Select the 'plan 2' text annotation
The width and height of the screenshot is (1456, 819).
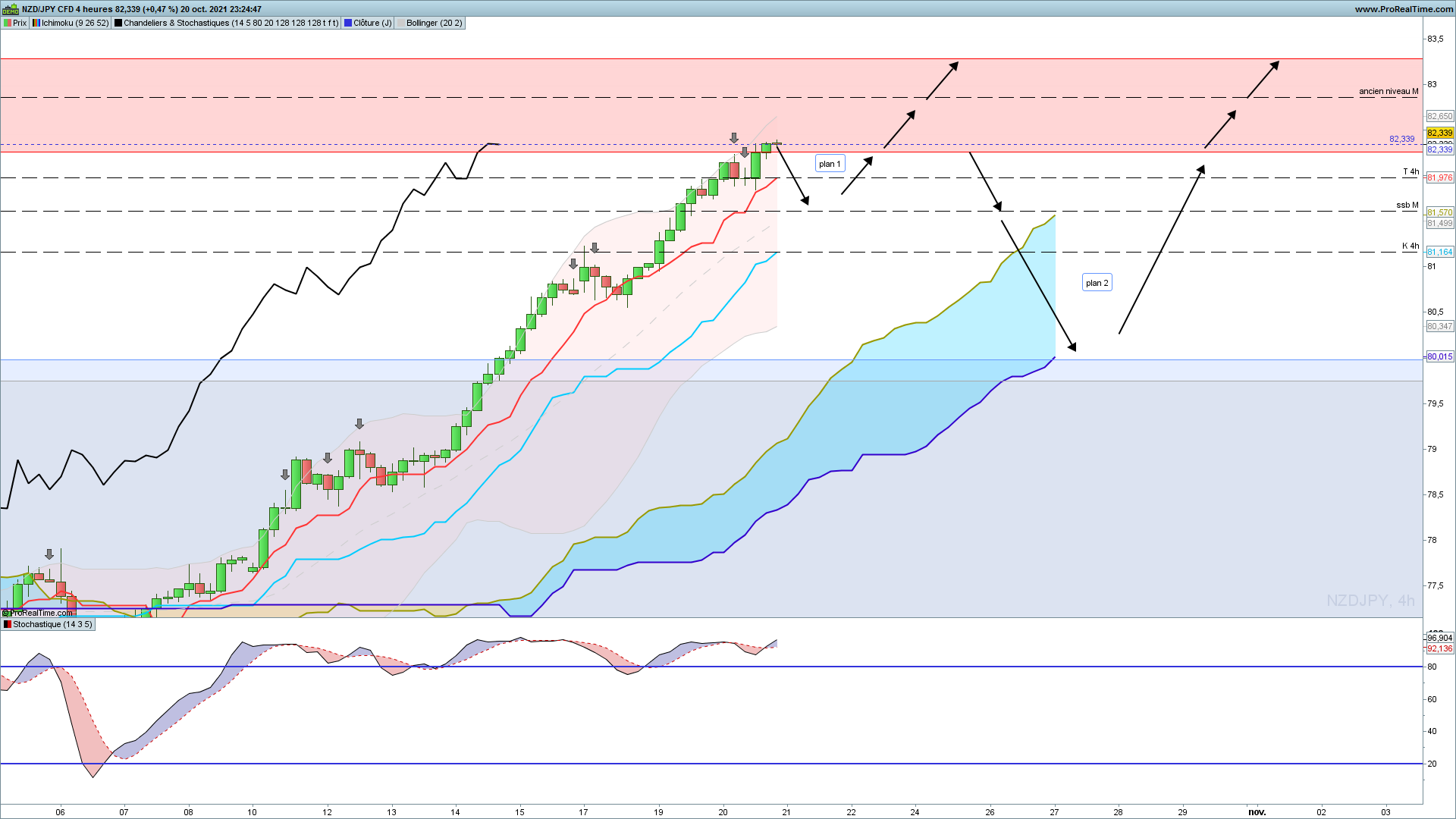(x=1097, y=283)
